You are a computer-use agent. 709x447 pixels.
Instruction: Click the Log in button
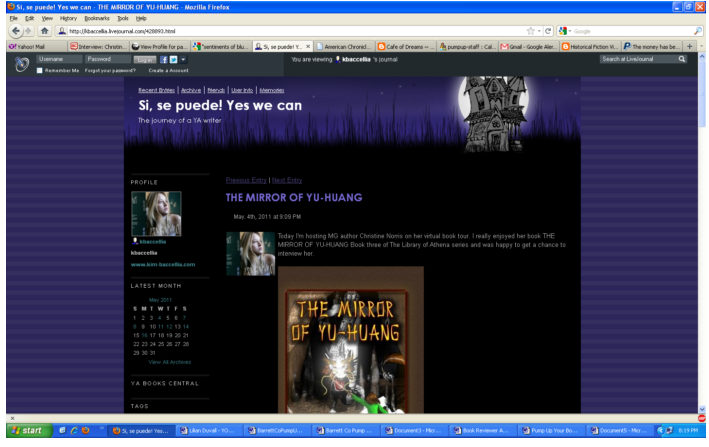[145, 59]
